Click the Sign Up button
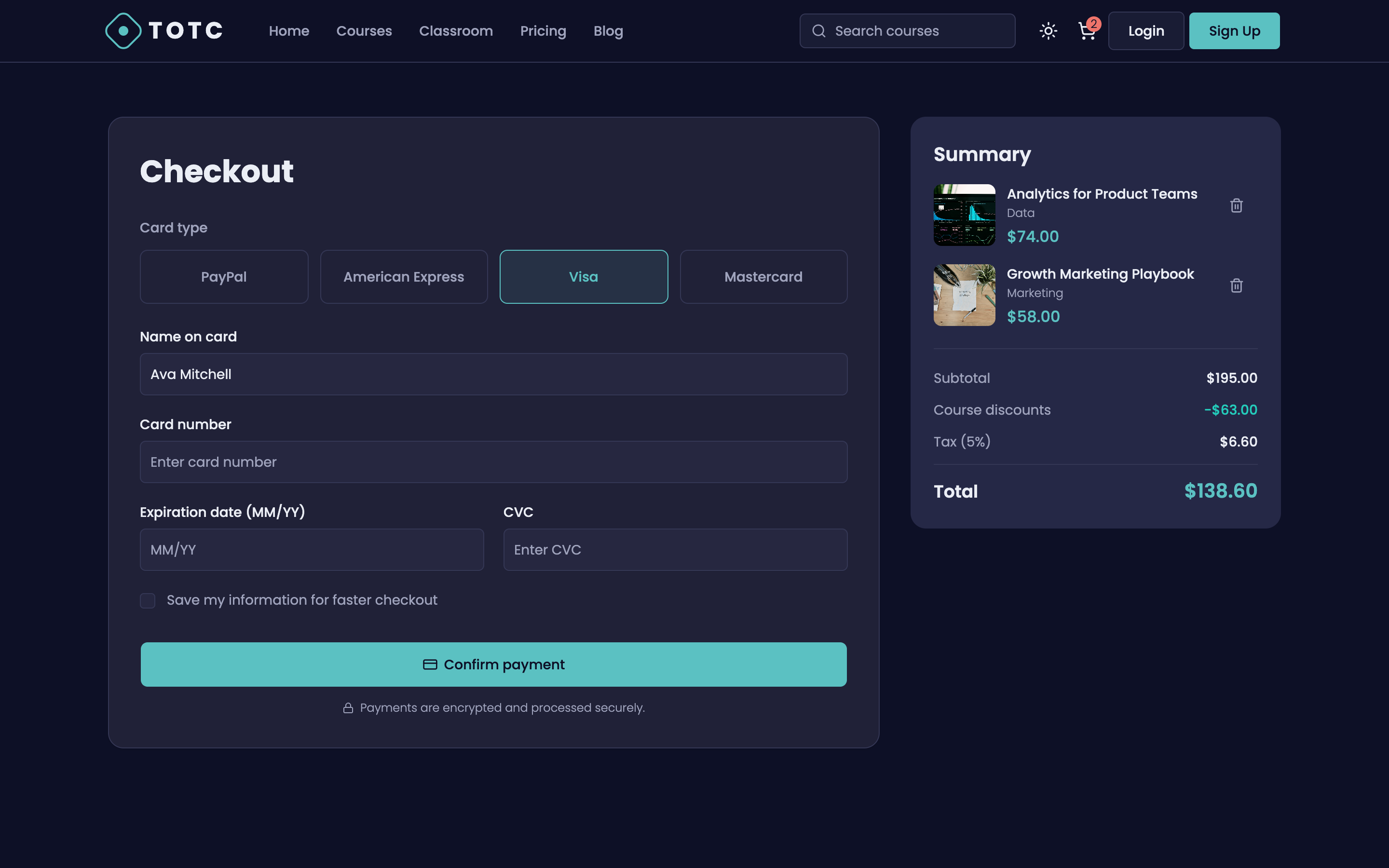Image resolution: width=1389 pixels, height=868 pixels. 1234,31
